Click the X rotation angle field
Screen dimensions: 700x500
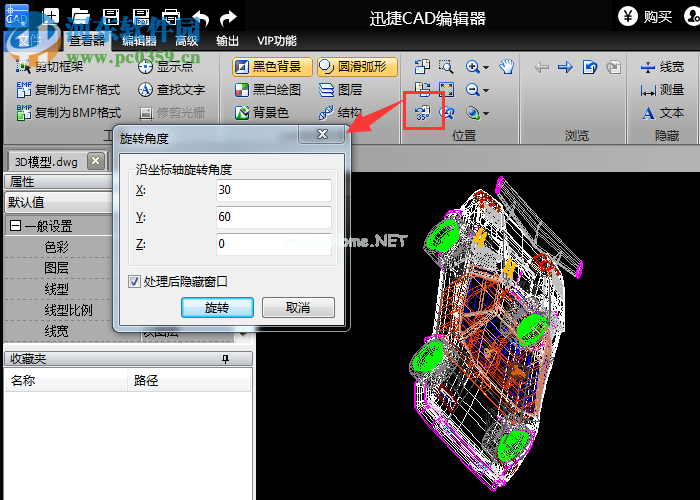click(x=274, y=190)
